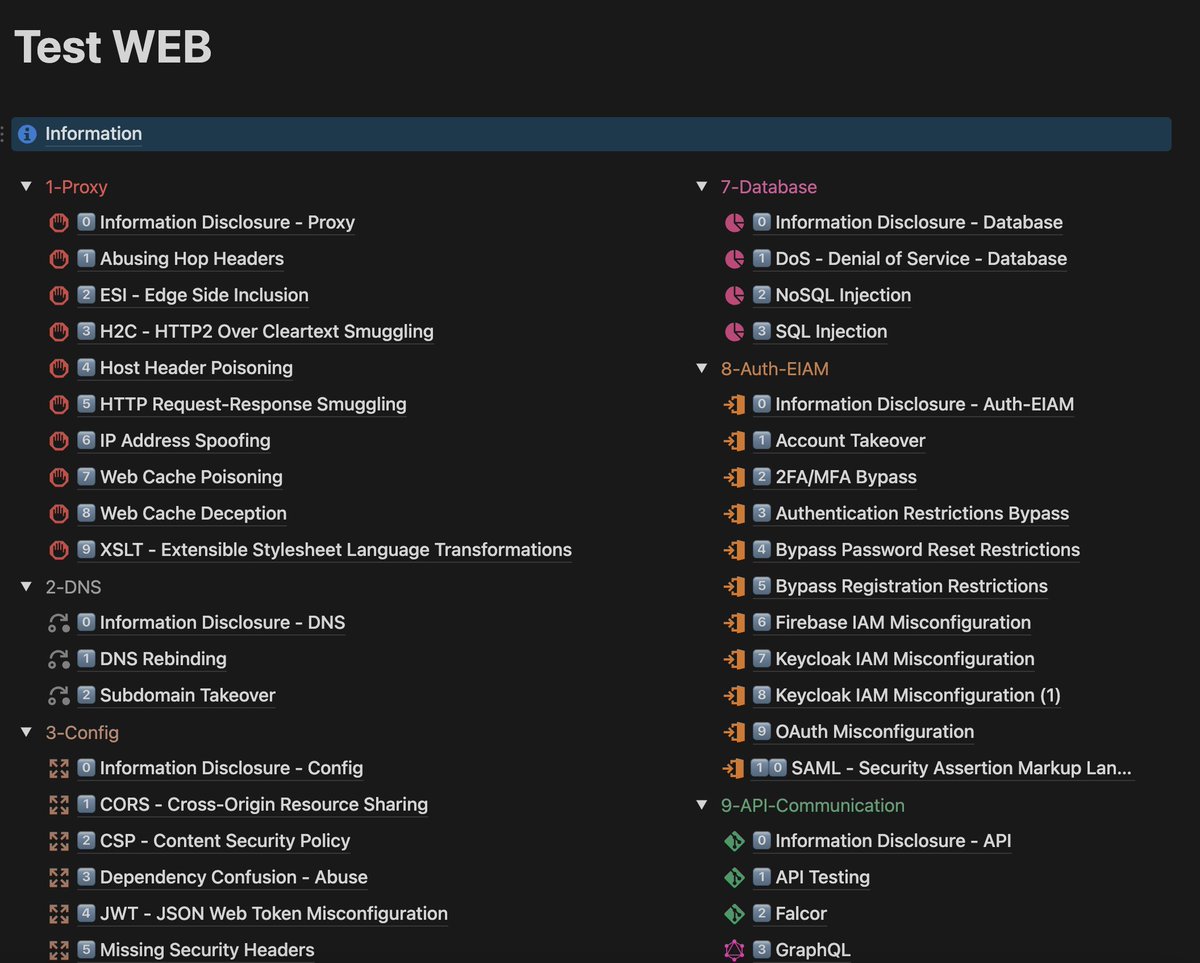Collapse the 7-Database toggle section

click(x=702, y=187)
